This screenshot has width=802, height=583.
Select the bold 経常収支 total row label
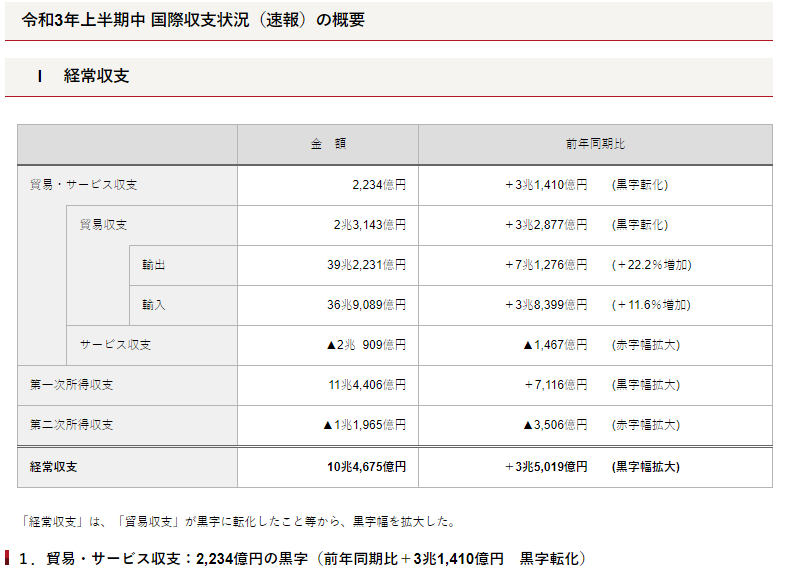click(x=54, y=467)
